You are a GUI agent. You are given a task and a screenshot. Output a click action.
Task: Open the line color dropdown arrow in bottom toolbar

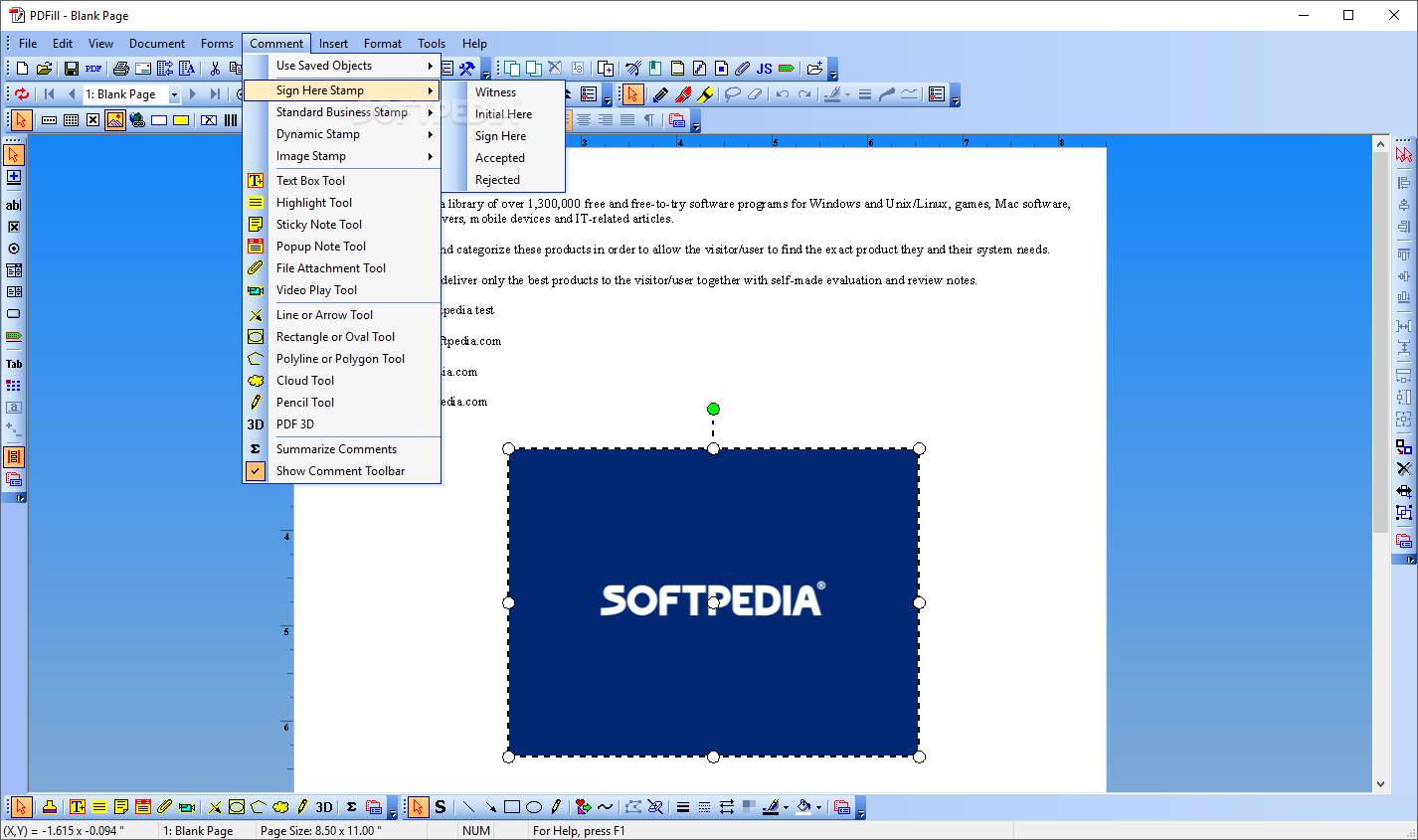coord(786,807)
